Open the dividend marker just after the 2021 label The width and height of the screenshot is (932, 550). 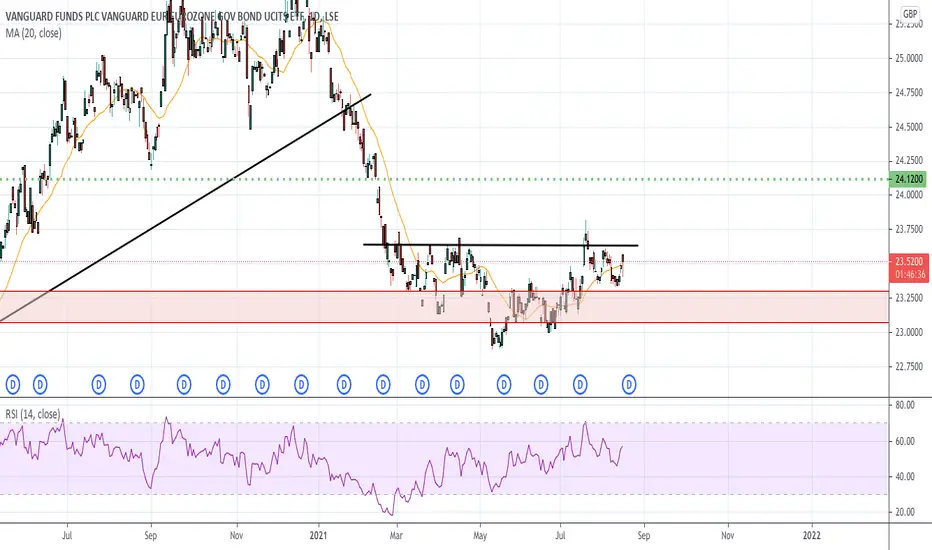(344, 385)
